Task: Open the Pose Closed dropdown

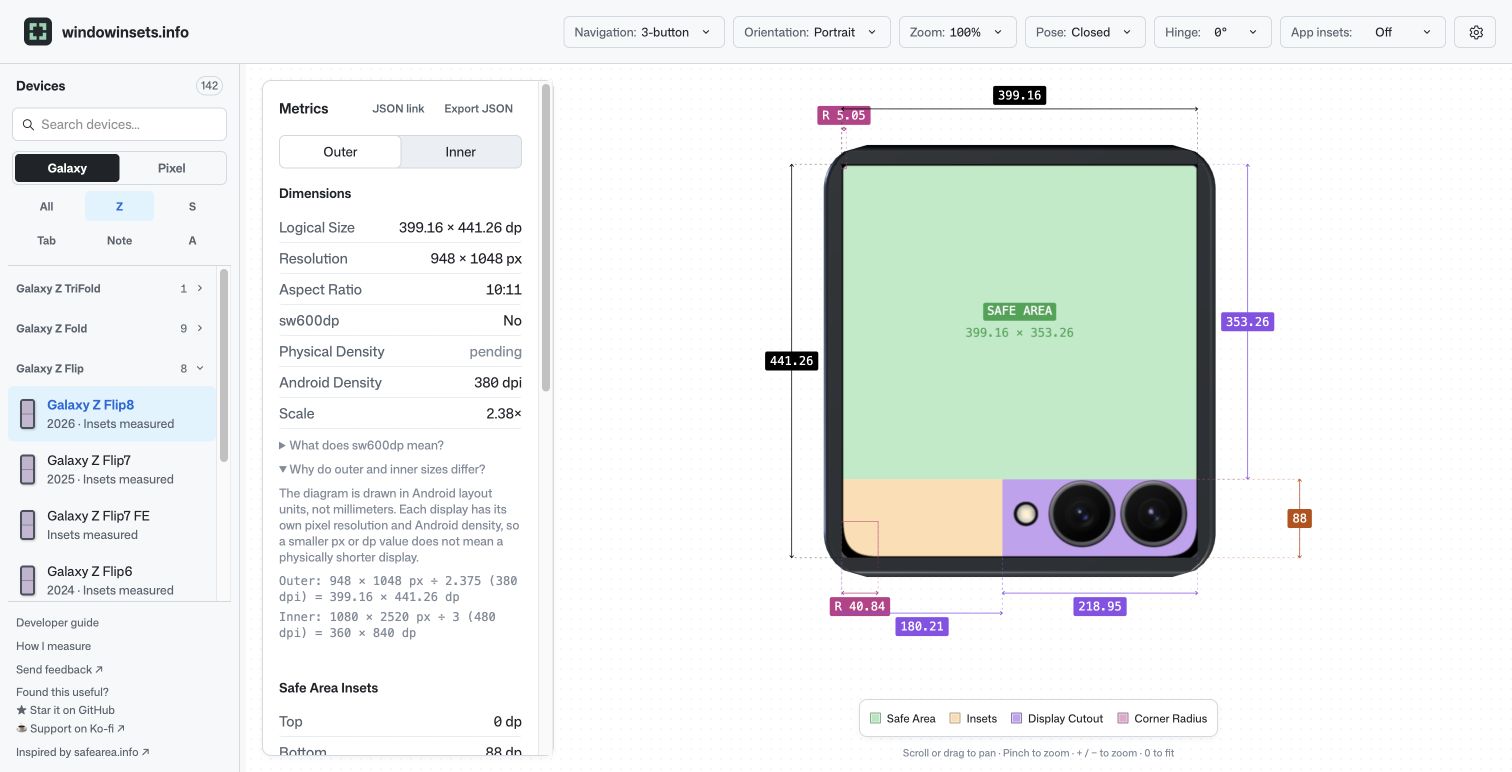Action: pos(1085,32)
